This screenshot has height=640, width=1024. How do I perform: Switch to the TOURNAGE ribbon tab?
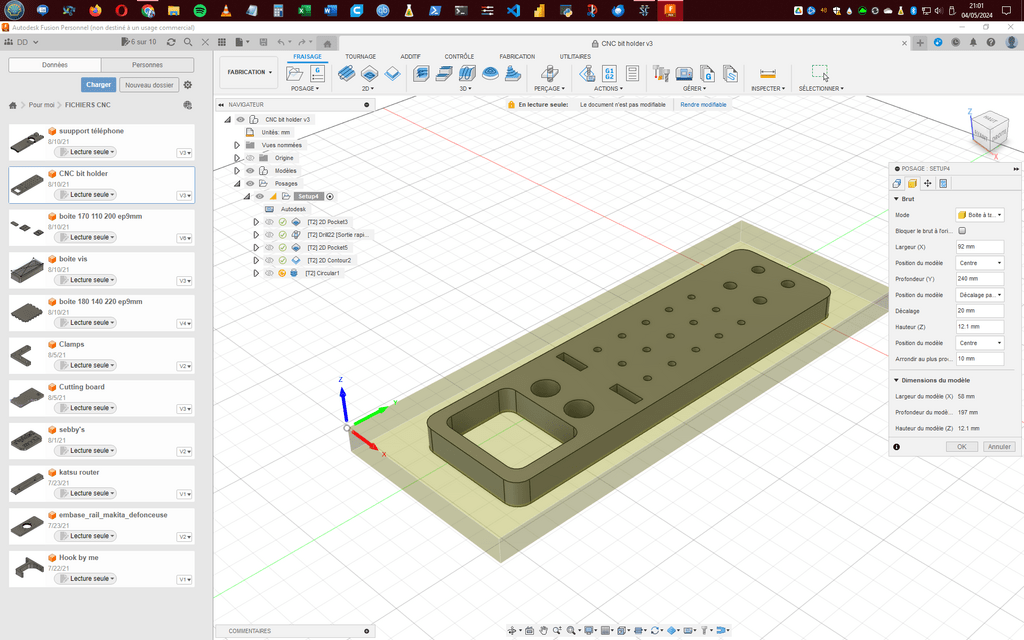pos(360,57)
